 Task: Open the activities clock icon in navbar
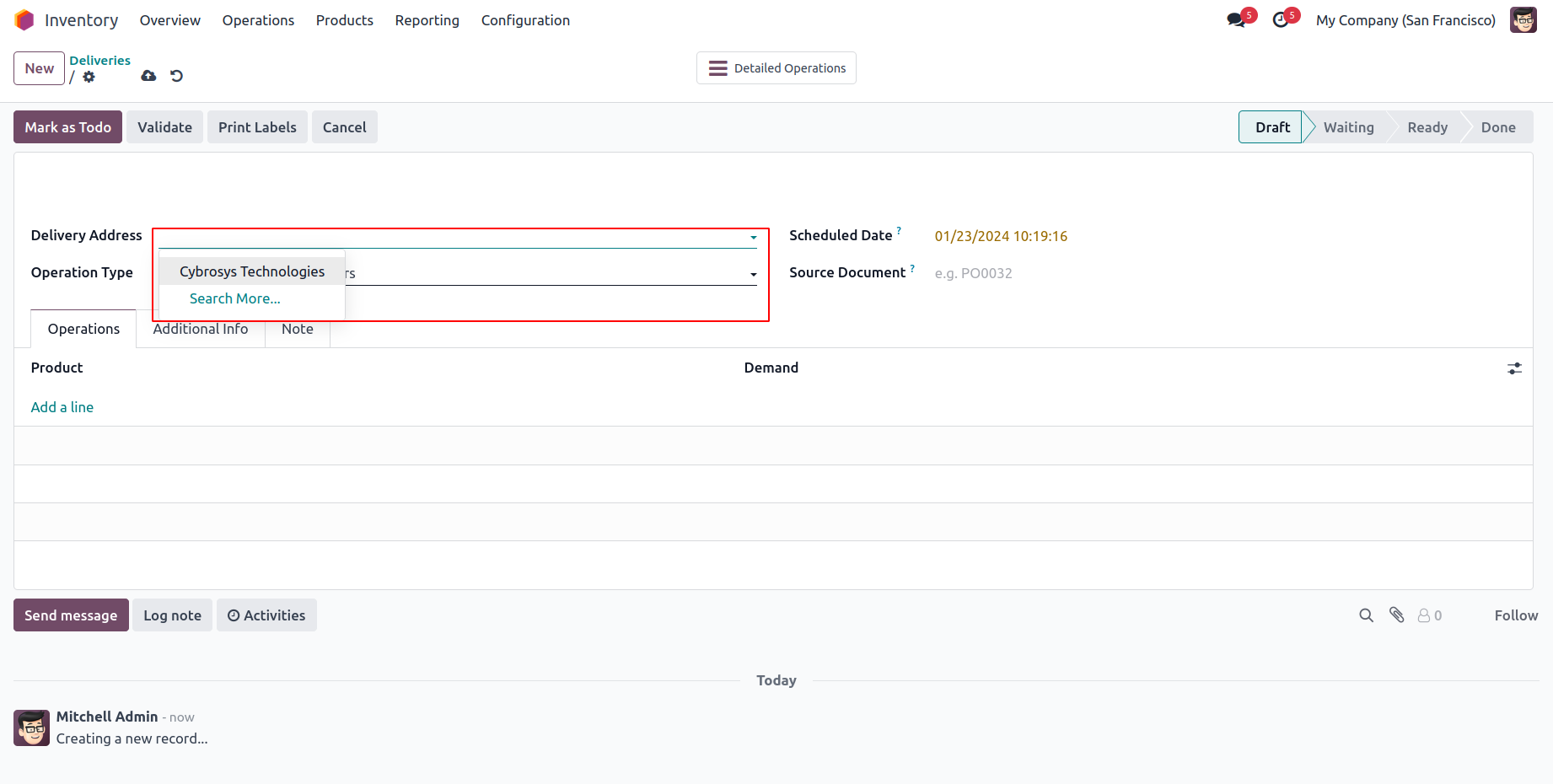pyautogui.click(x=1281, y=20)
